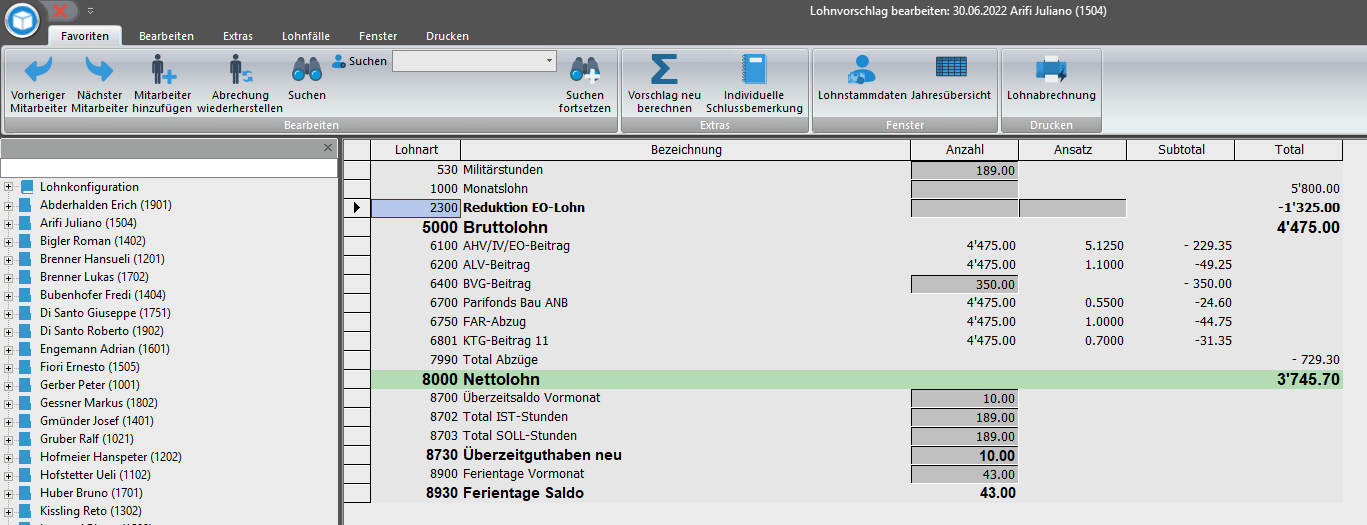Click Überzeitsaldo Vormonat field 10.00

[x=964, y=398]
